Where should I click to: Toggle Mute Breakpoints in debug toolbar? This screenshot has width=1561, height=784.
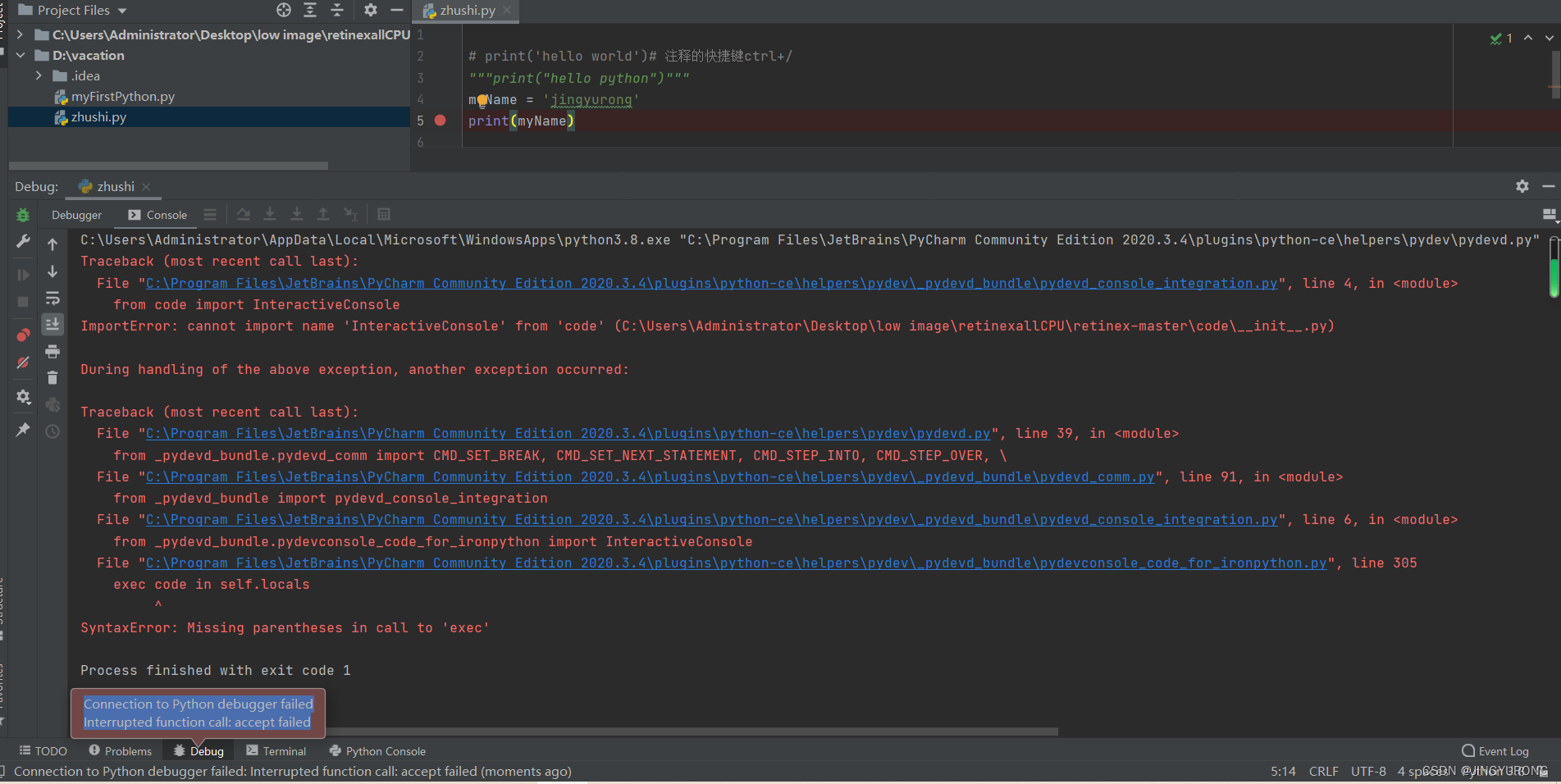pos(23,362)
